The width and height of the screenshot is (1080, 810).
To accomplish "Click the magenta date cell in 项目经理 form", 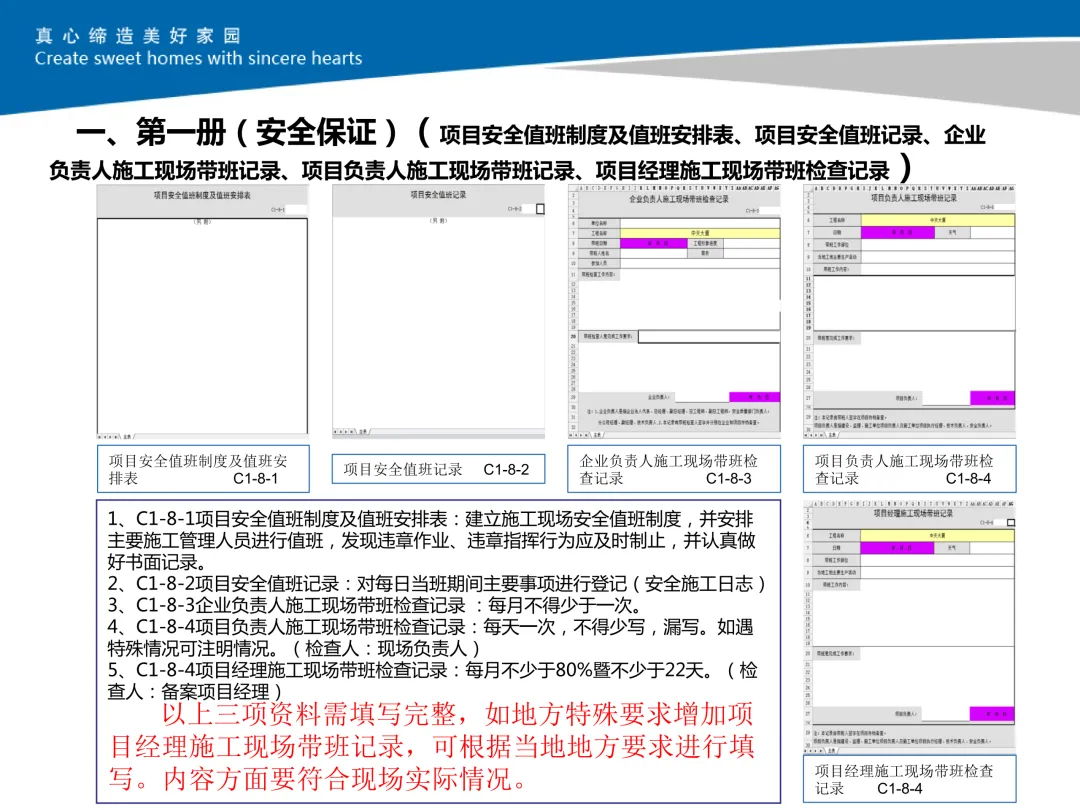I will tap(897, 548).
